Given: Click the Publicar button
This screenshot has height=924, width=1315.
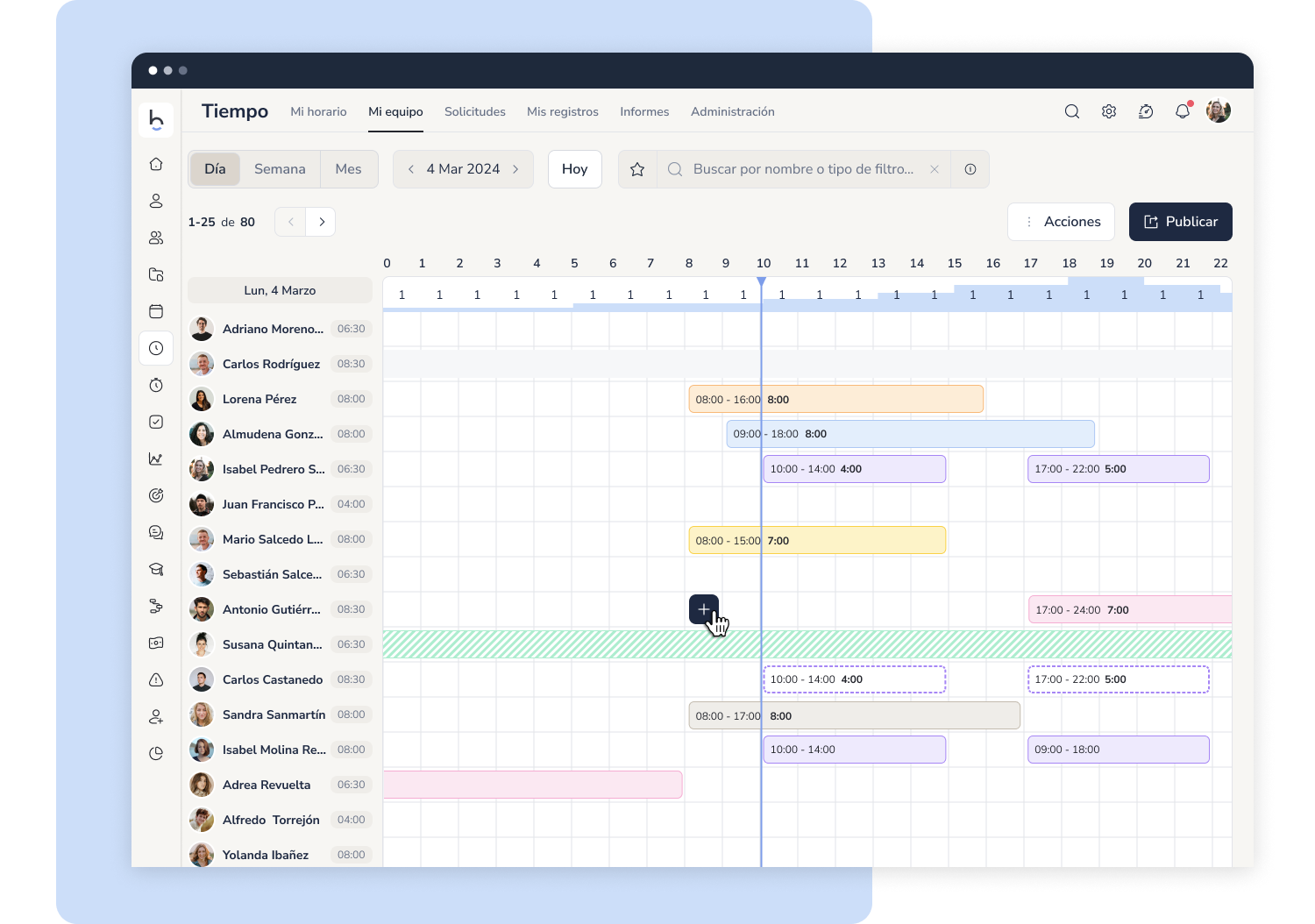Looking at the screenshot, I should click(1180, 222).
